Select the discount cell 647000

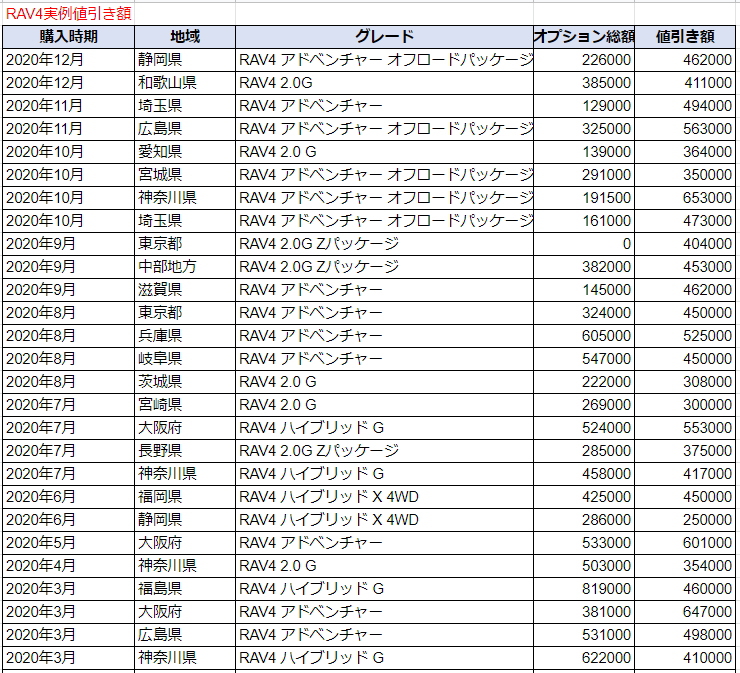click(685, 612)
